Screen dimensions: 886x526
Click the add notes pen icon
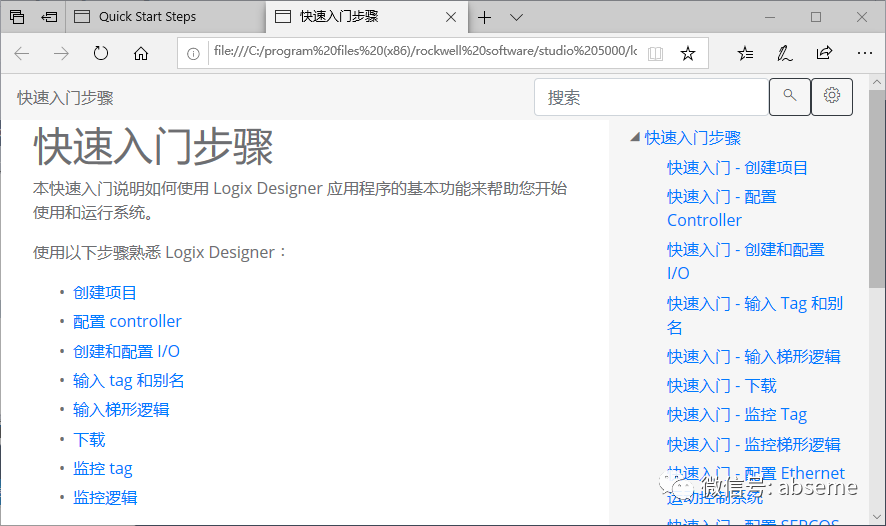[784, 54]
